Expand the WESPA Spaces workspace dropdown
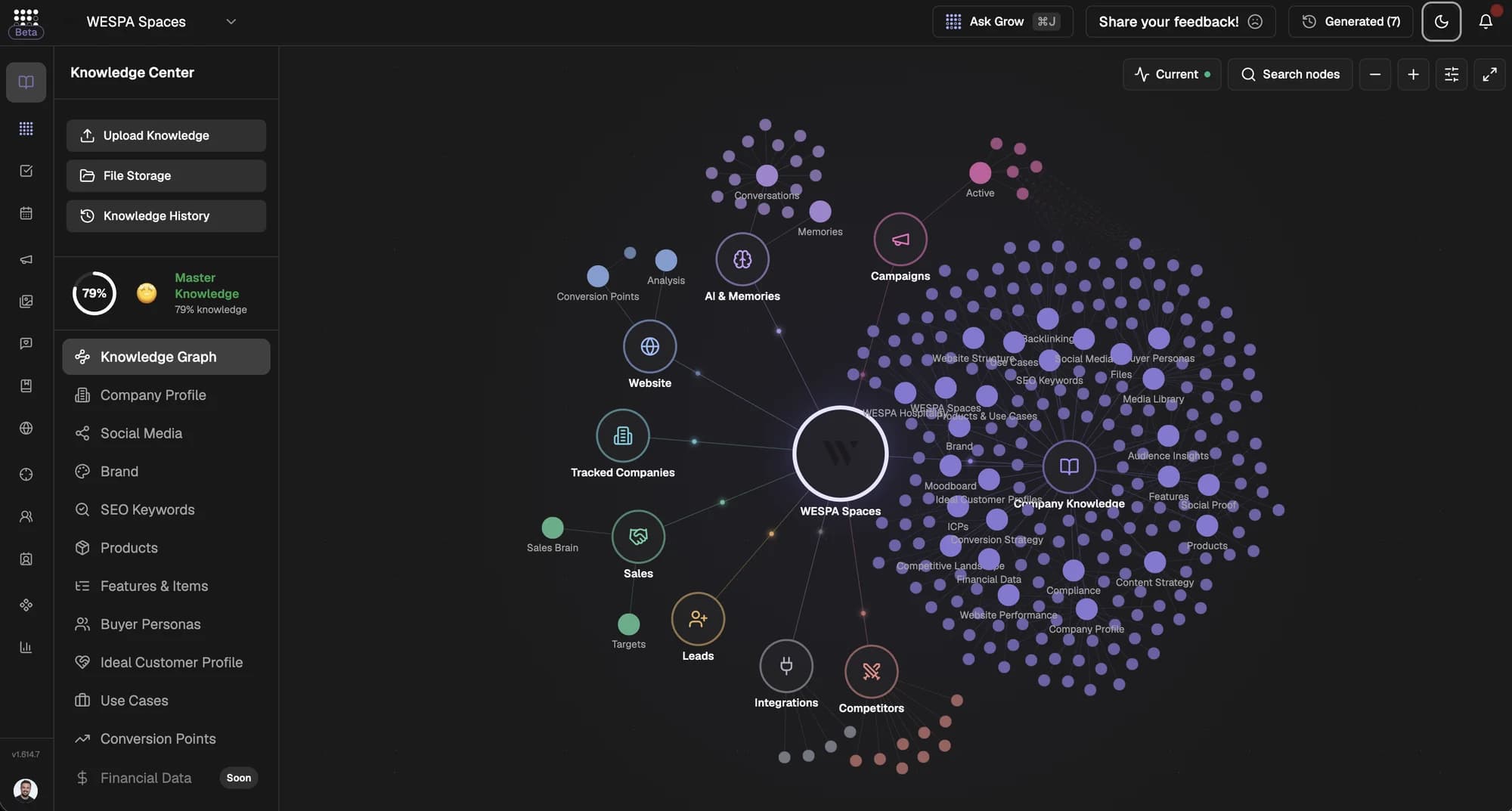 161,21
